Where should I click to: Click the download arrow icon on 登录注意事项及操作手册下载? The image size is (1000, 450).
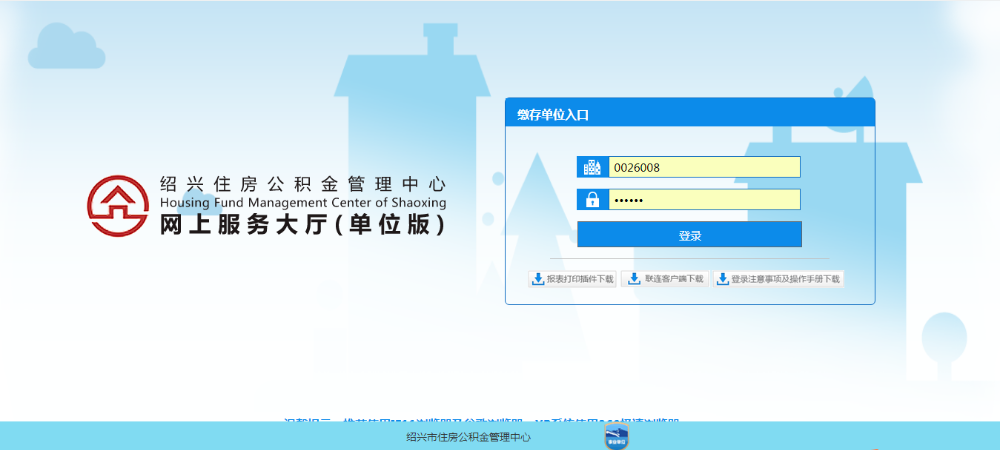click(722, 279)
